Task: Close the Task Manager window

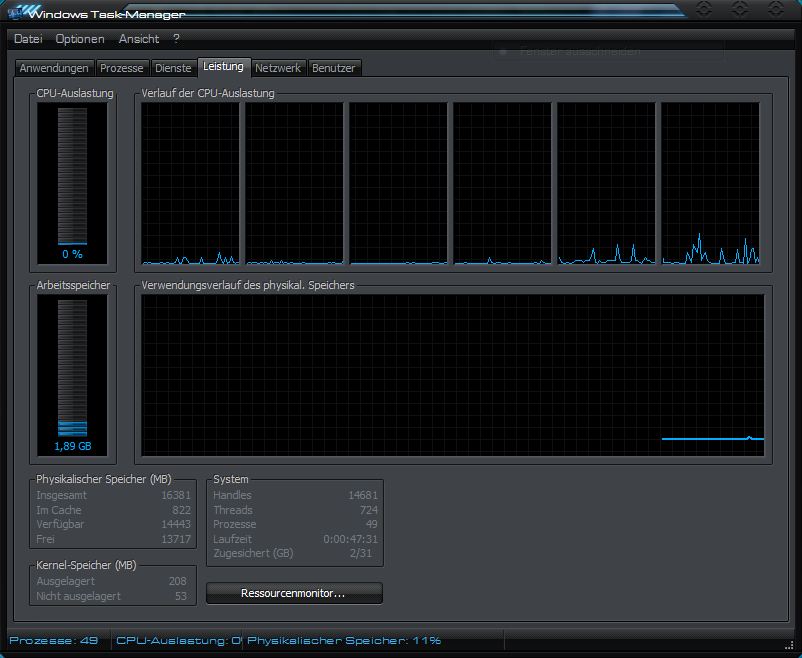Action: [x=776, y=9]
